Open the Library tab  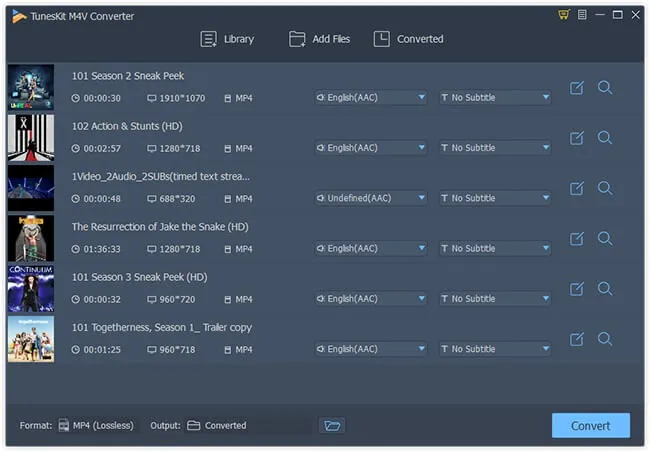pyautogui.click(x=227, y=39)
